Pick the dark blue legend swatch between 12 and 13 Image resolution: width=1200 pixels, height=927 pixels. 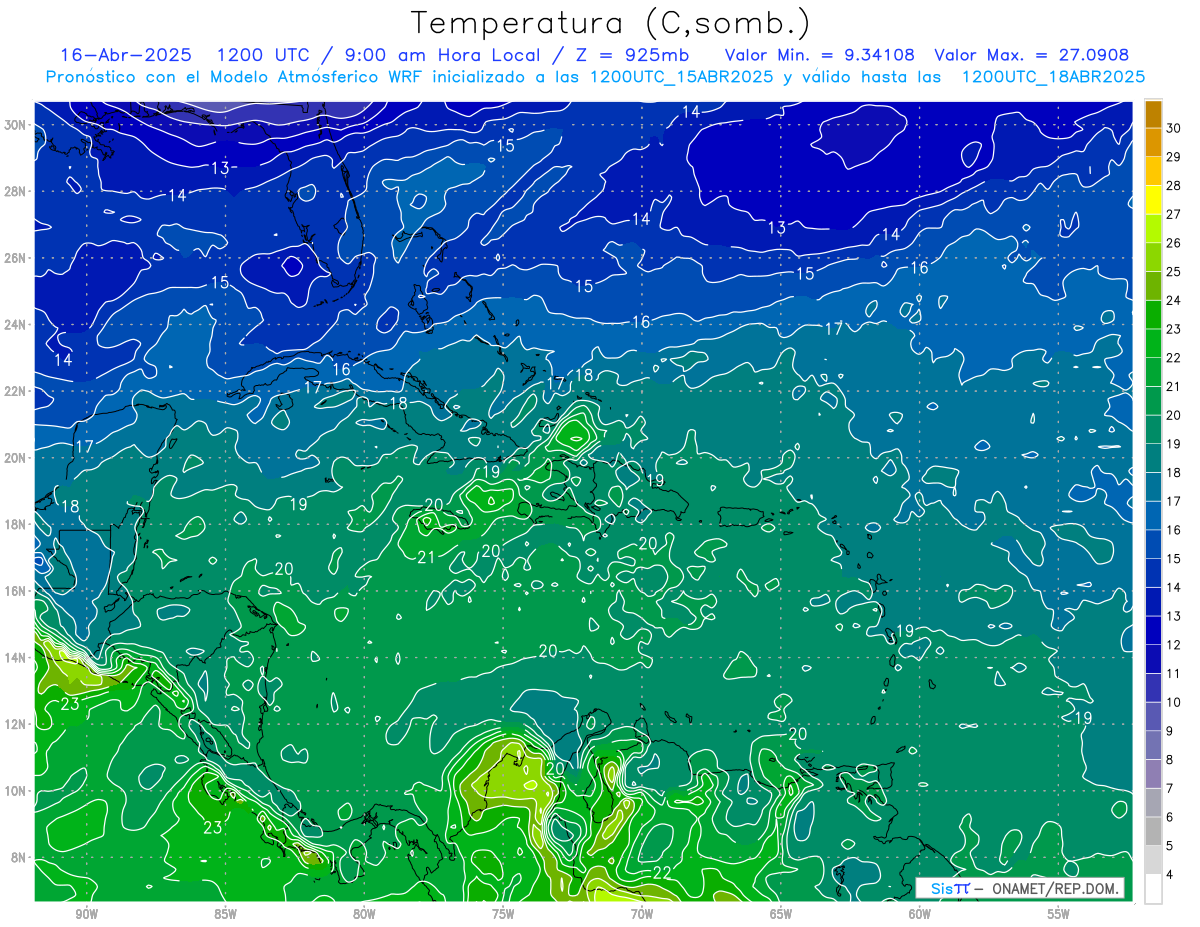click(1153, 631)
